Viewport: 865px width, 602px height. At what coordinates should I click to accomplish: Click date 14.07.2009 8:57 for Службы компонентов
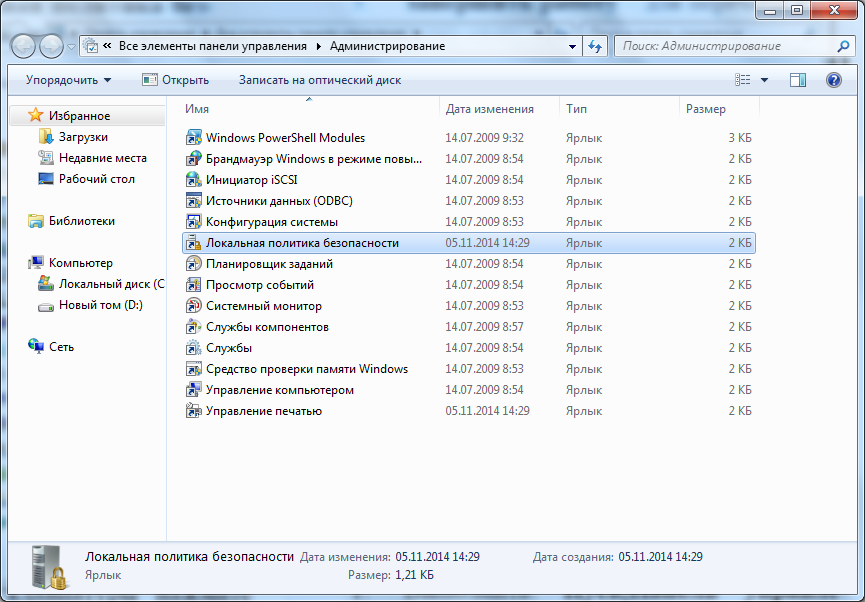(x=484, y=327)
